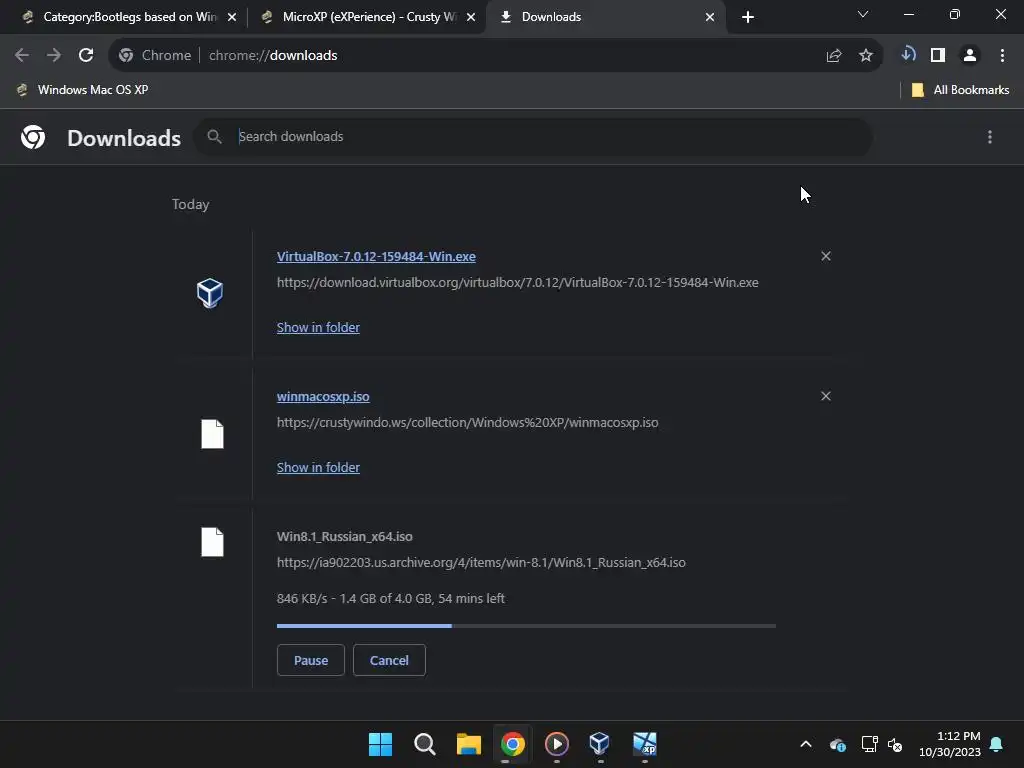This screenshot has height=768, width=1024.
Task: Click the browser forward arrow
Action: click(x=54, y=56)
